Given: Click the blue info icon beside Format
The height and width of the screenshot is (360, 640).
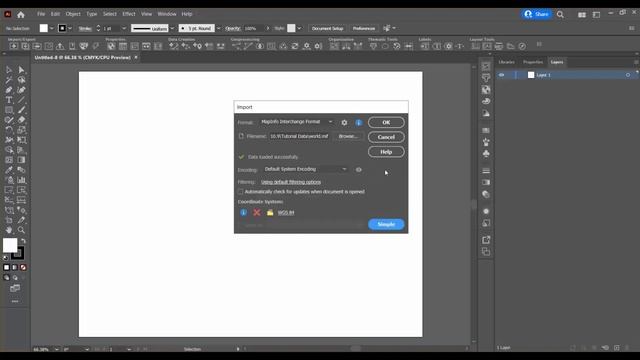Looking at the screenshot, I should [x=358, y=122].
